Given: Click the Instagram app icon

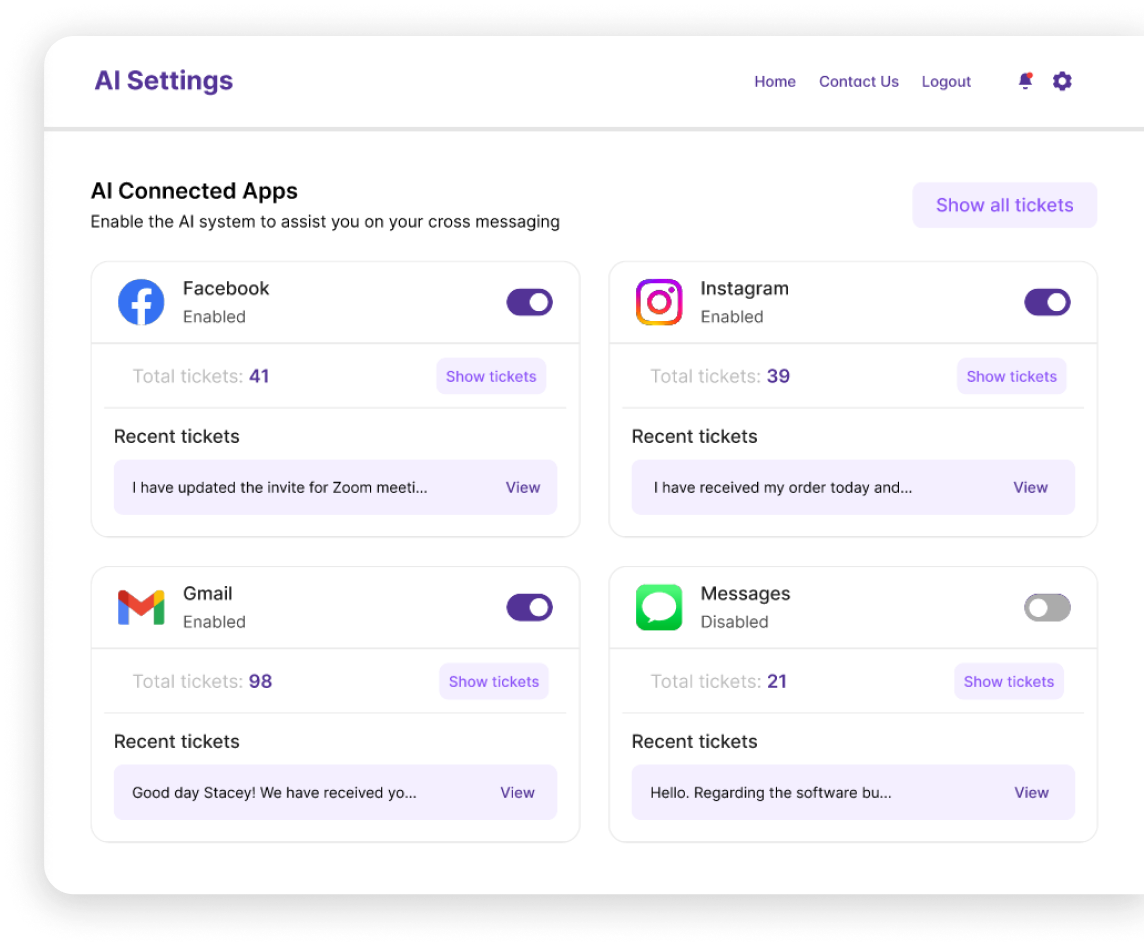Looking at the screenshot, I should 659,302.
